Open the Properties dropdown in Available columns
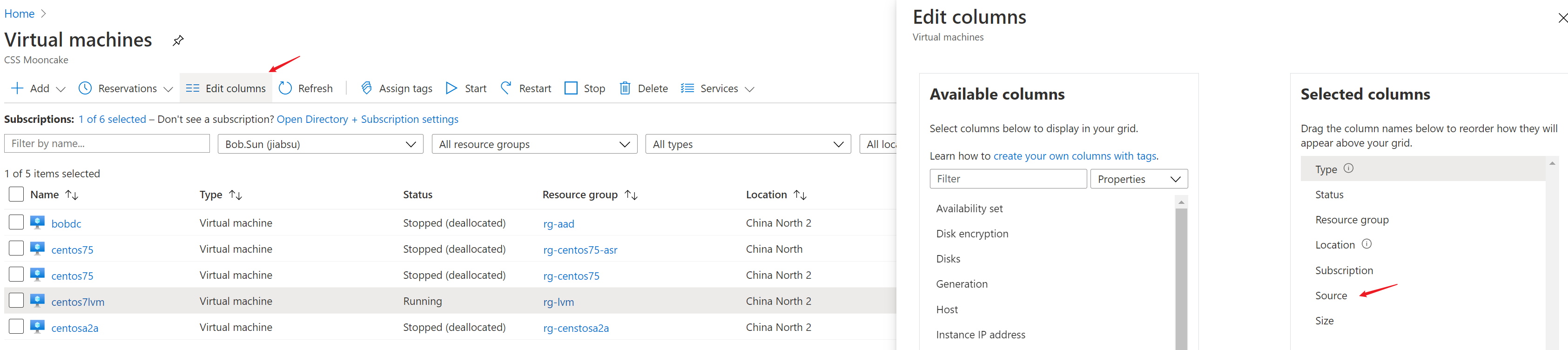This screenshot has width=1568, height=350. coord(1138,179)
